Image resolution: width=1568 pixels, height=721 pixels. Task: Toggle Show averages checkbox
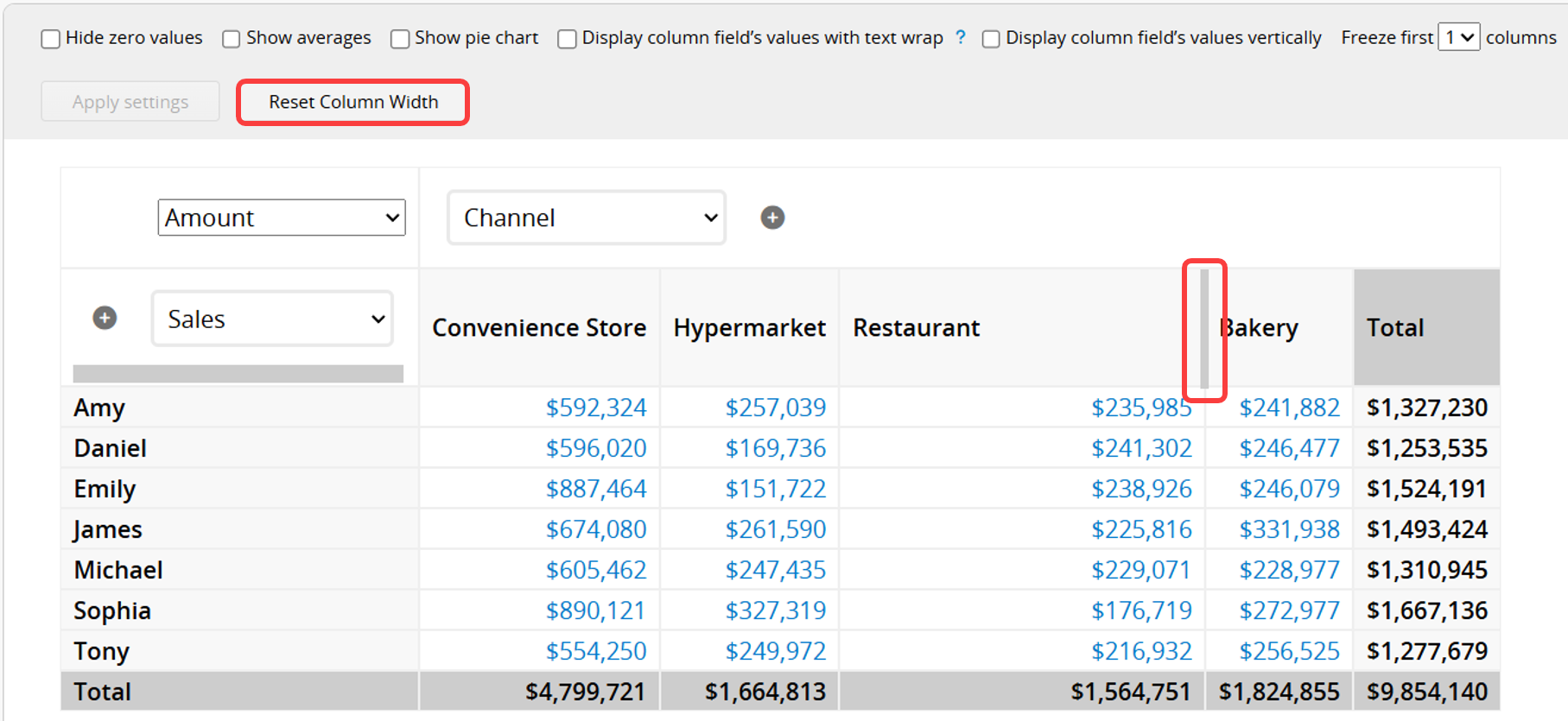coord(232,39)
